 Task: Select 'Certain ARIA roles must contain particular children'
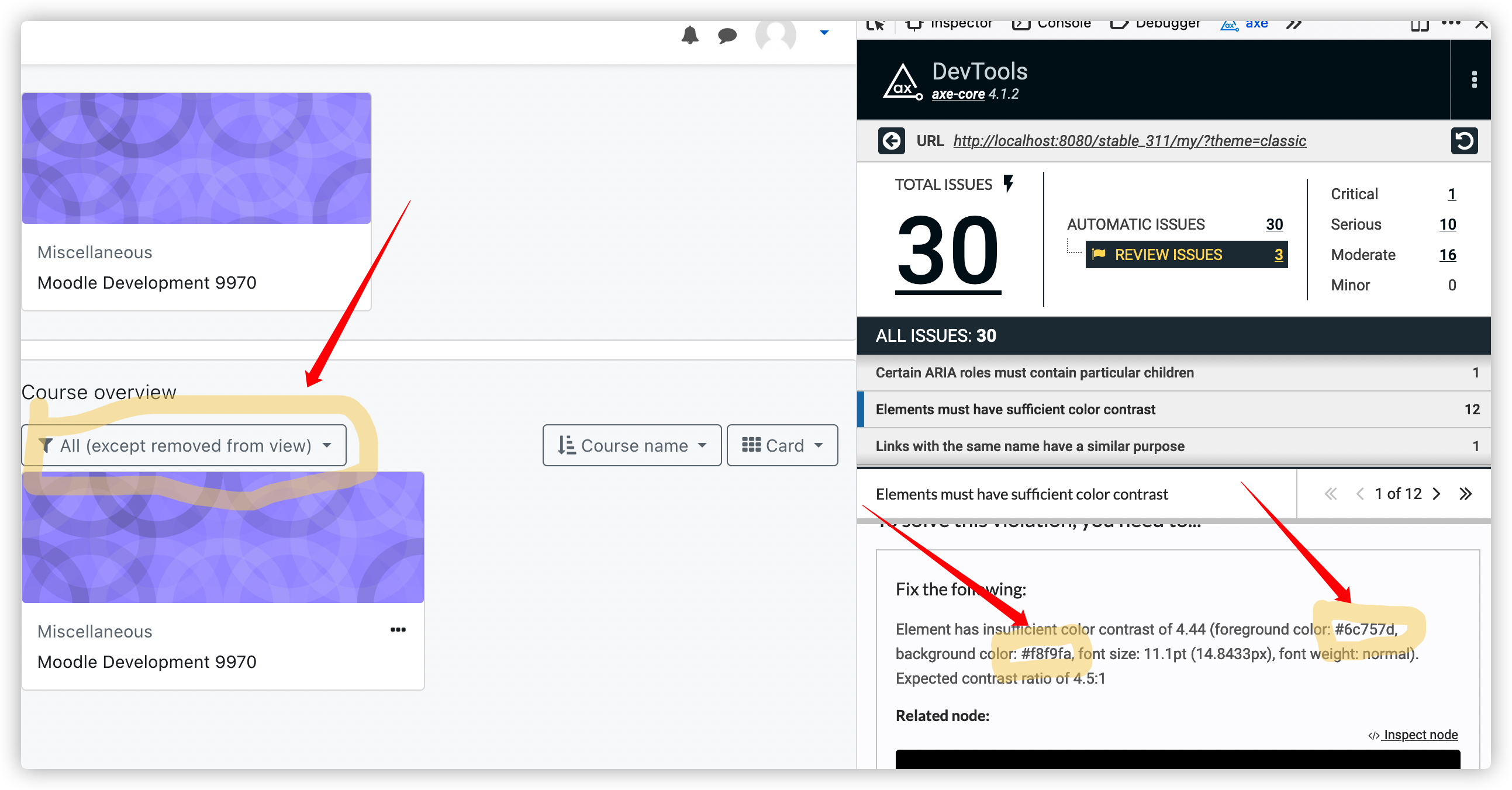[1174, 372]
